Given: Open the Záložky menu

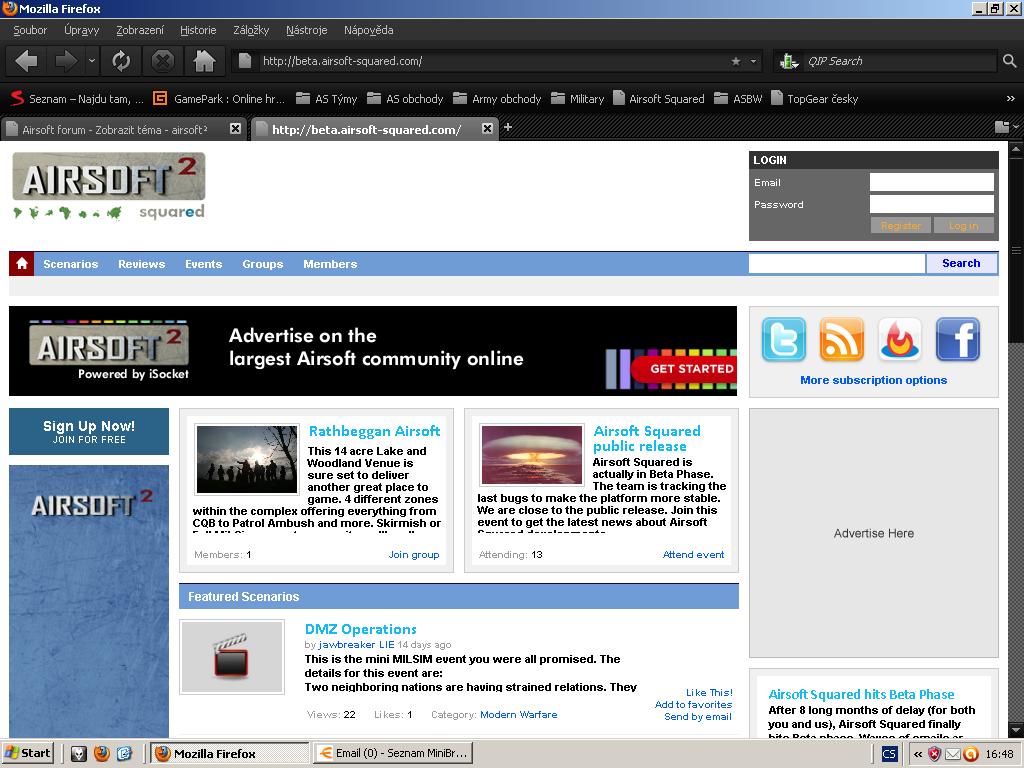Looking at the screenshot, I should pyautogui.click(x=250, y=30).
